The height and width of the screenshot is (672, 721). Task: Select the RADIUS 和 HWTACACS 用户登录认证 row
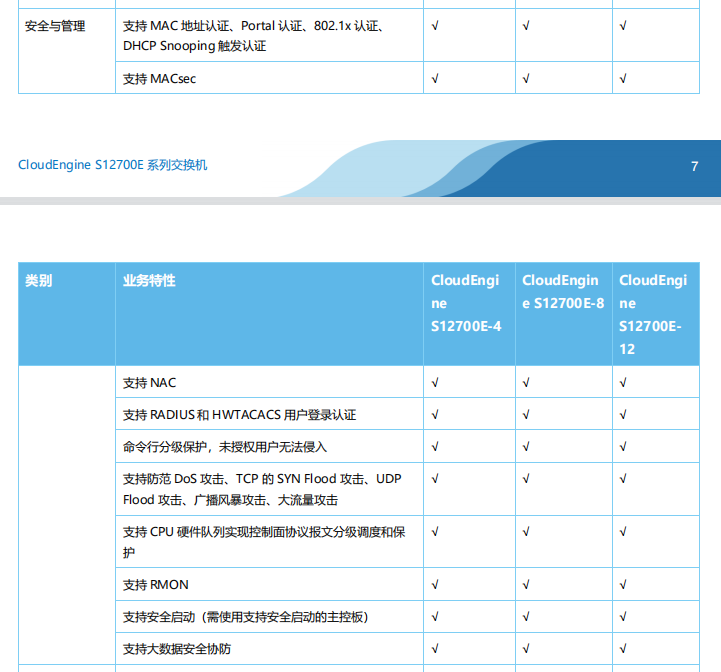[x=240, y=415]
